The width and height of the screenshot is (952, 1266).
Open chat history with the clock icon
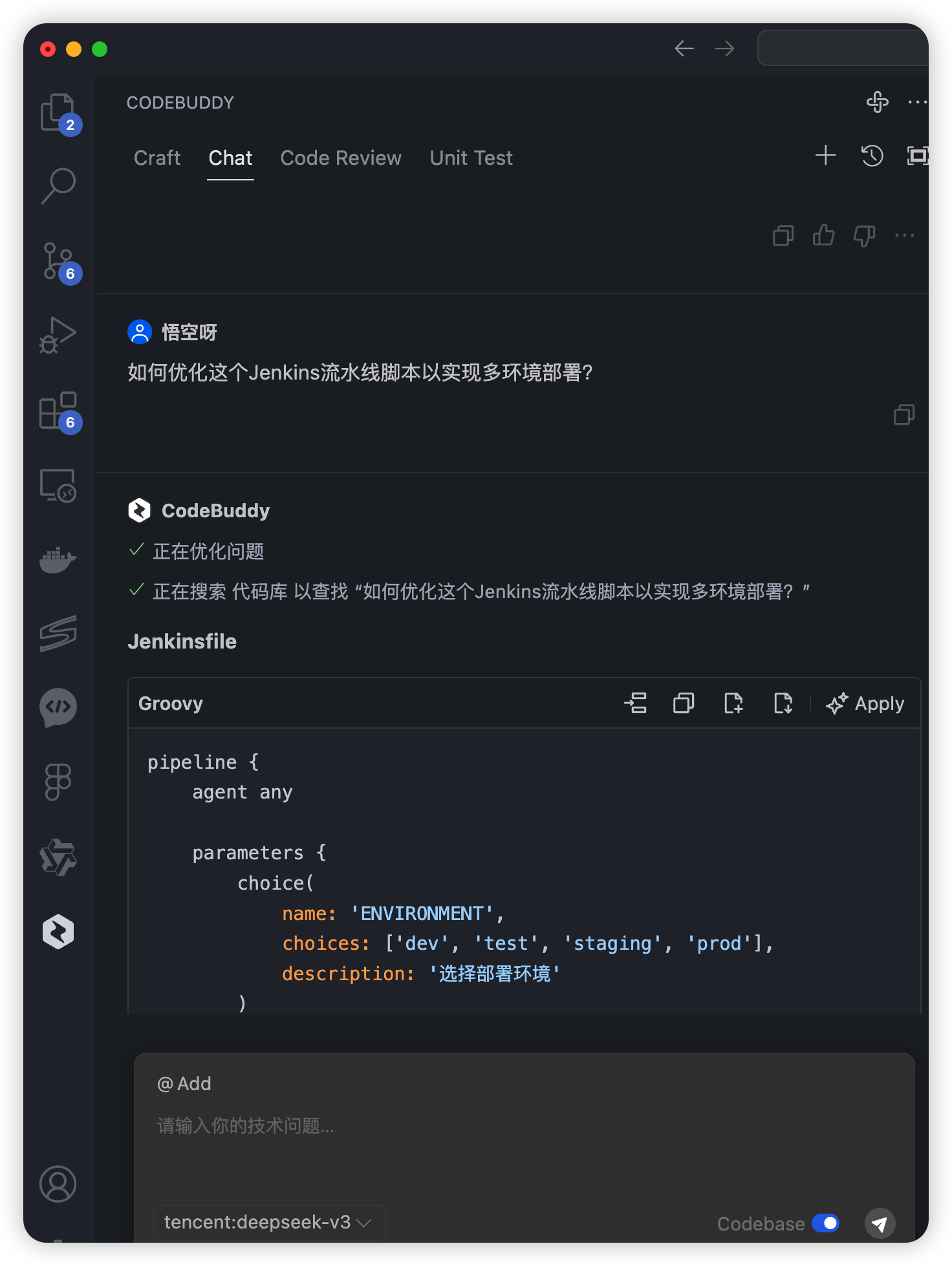tap(872, 156)
